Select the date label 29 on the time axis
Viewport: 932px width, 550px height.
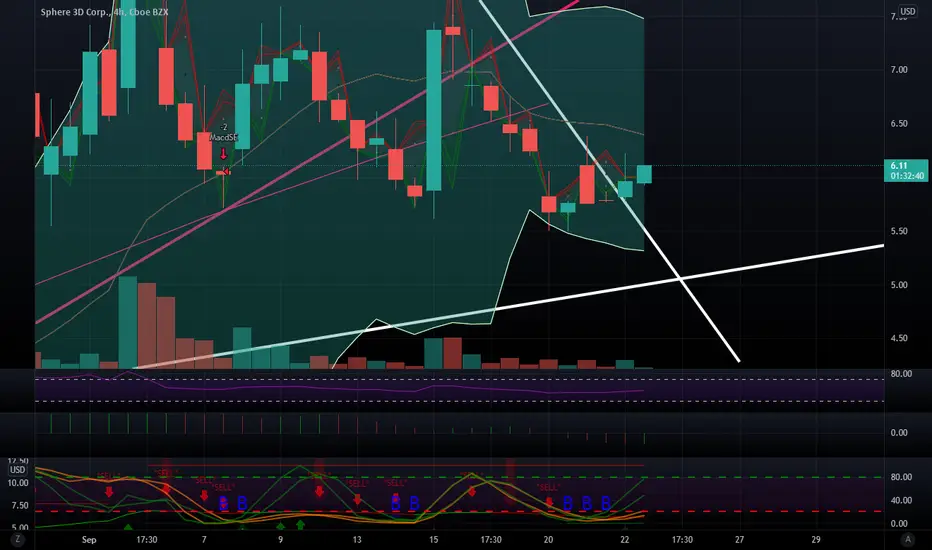click(x=816, y=539)
